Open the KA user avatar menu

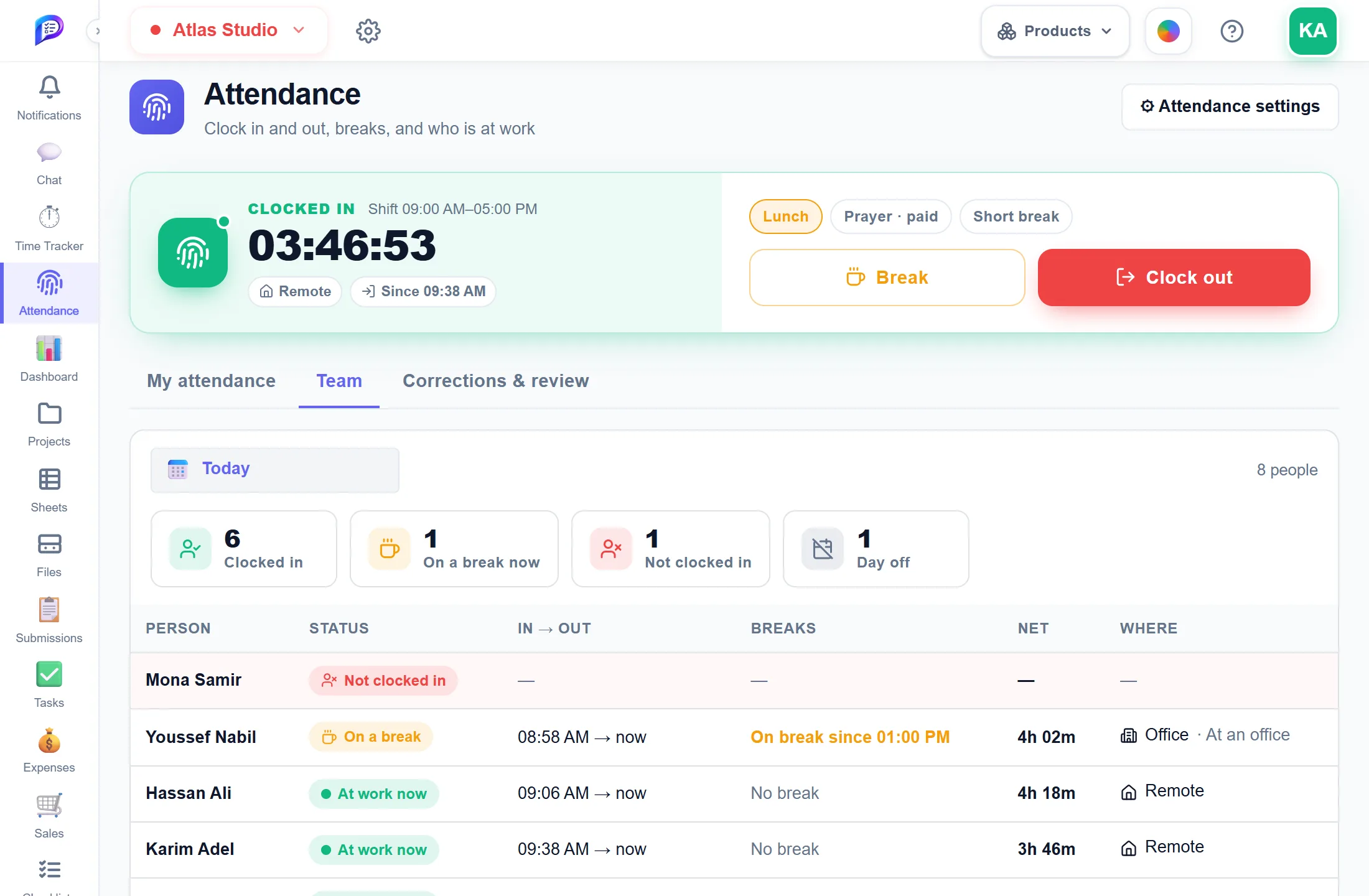tap(1312, 31)
